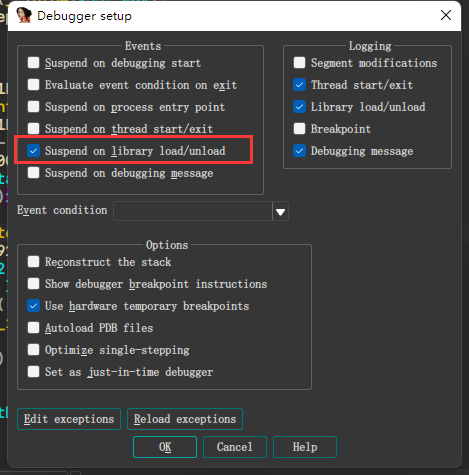469x475 pixels.
Task: Focus the Event condition input field
Action: click(x=193, y=211)
